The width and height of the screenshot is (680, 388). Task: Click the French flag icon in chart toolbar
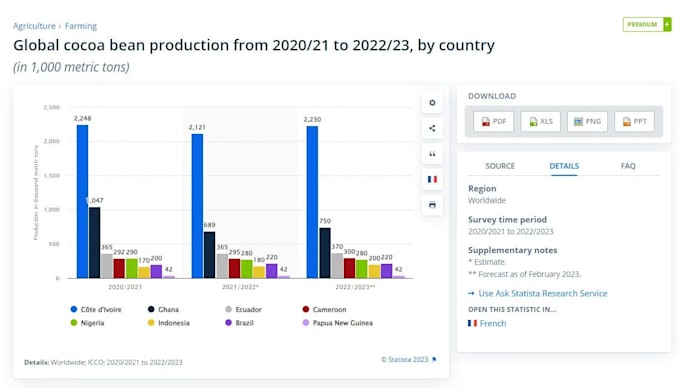coord(432,179)
